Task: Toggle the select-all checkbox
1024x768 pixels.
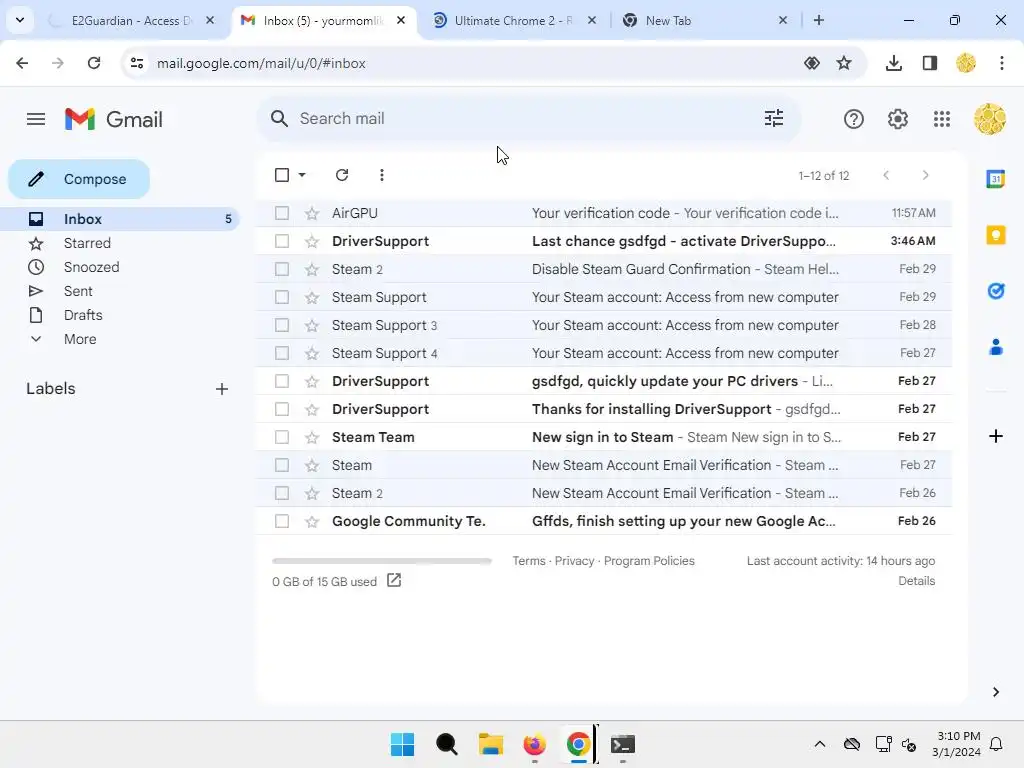Action: (x=282, y=175)
